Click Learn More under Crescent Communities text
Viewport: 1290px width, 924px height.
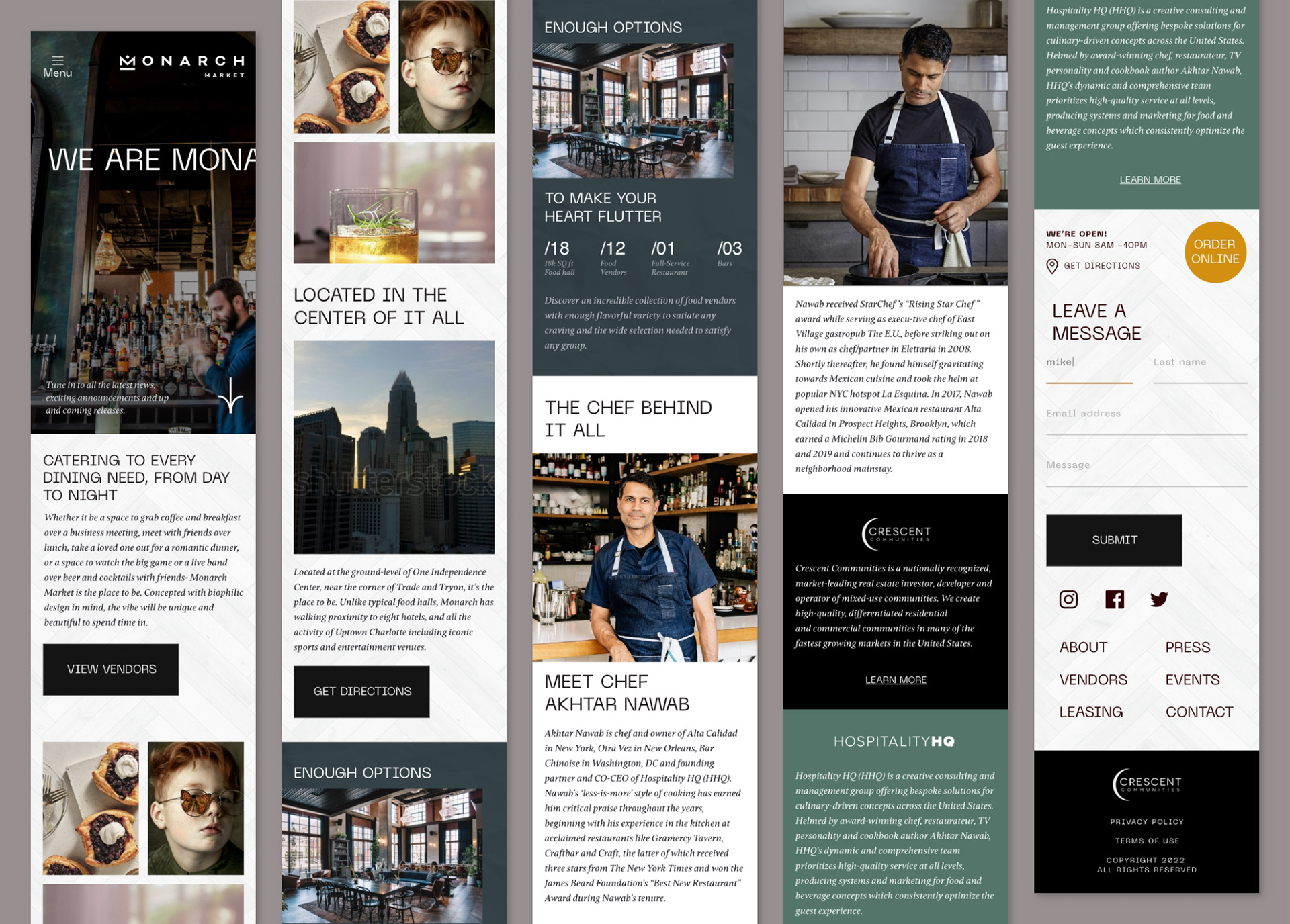[x=896, y=680]
